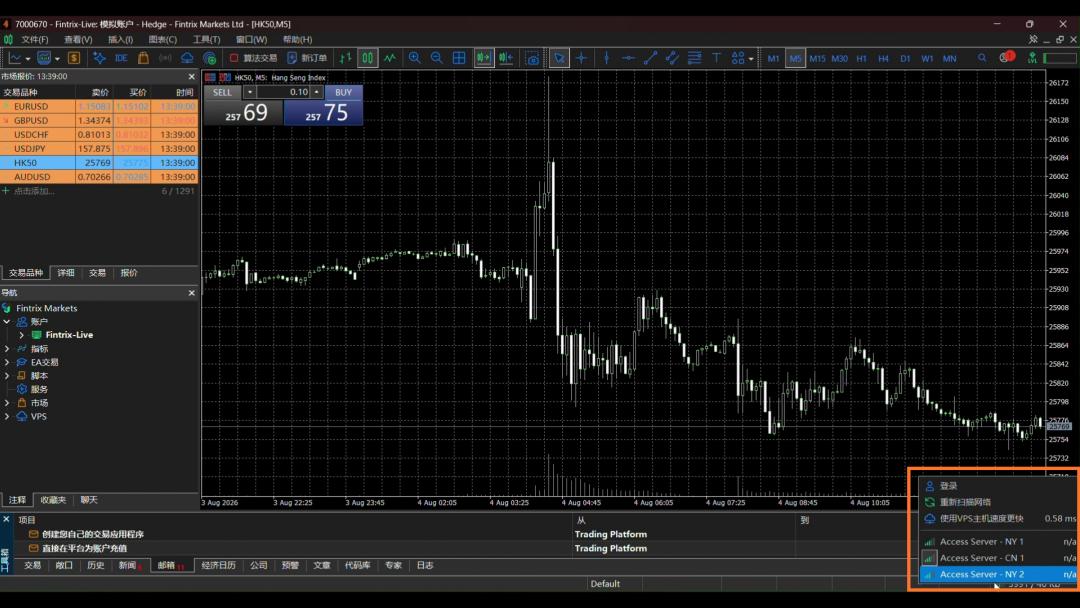Expand the Fintrix-Live account node
Viewport: 1080px width, 608px height.
tap(21, 335)
